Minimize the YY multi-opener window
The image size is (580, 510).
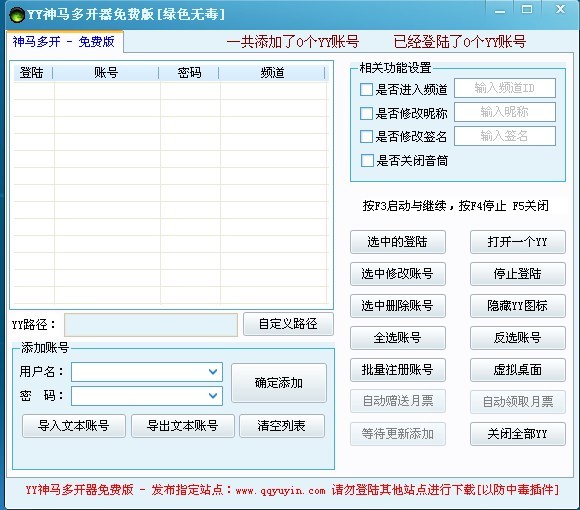tap(500, 10)
